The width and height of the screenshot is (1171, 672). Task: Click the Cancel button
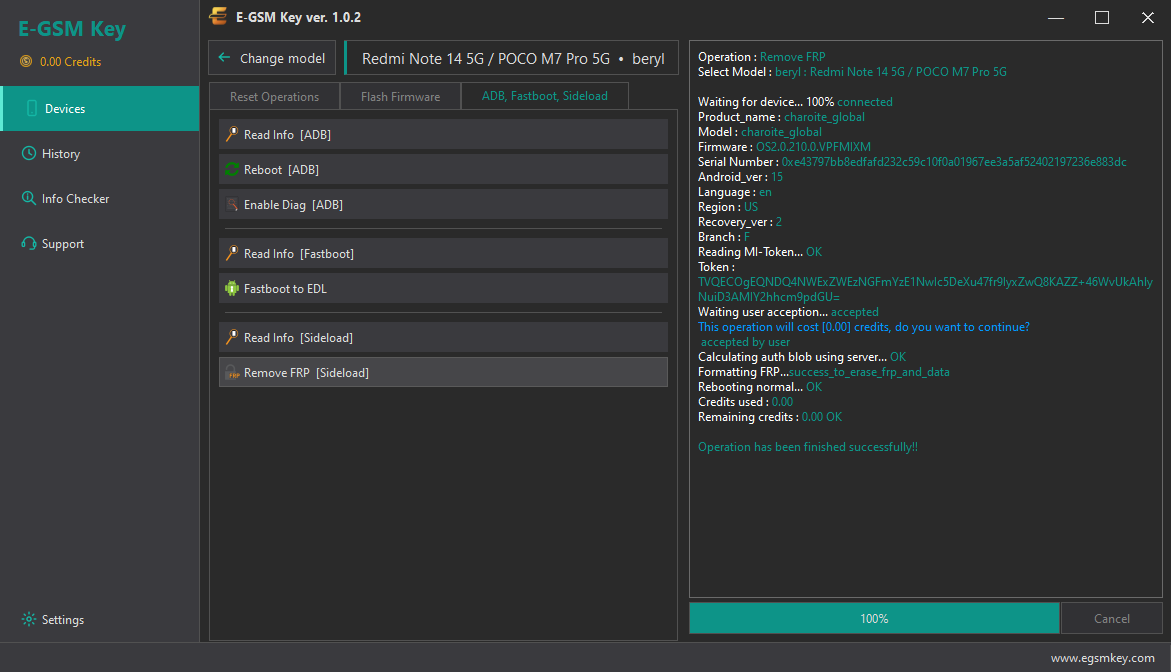[1111, 618]
